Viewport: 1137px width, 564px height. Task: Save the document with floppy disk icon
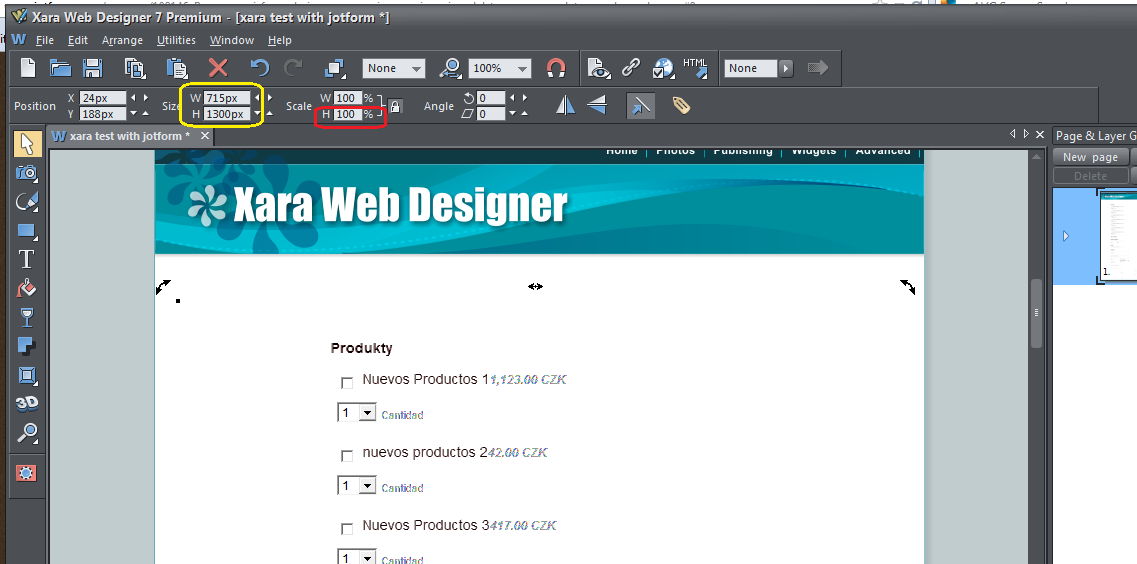pos(93,68)
